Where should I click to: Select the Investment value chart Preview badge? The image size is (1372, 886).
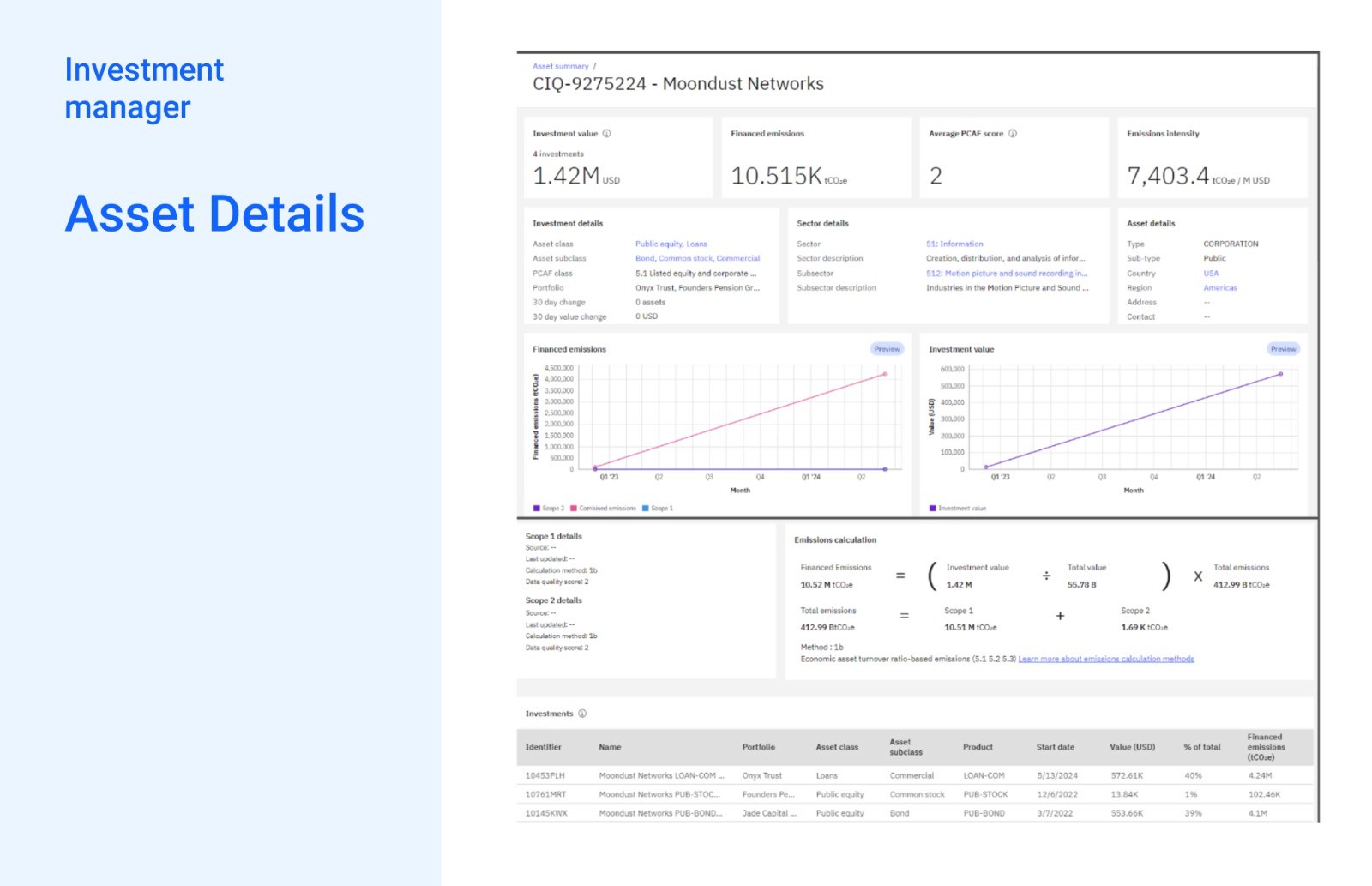[1284, 349]
